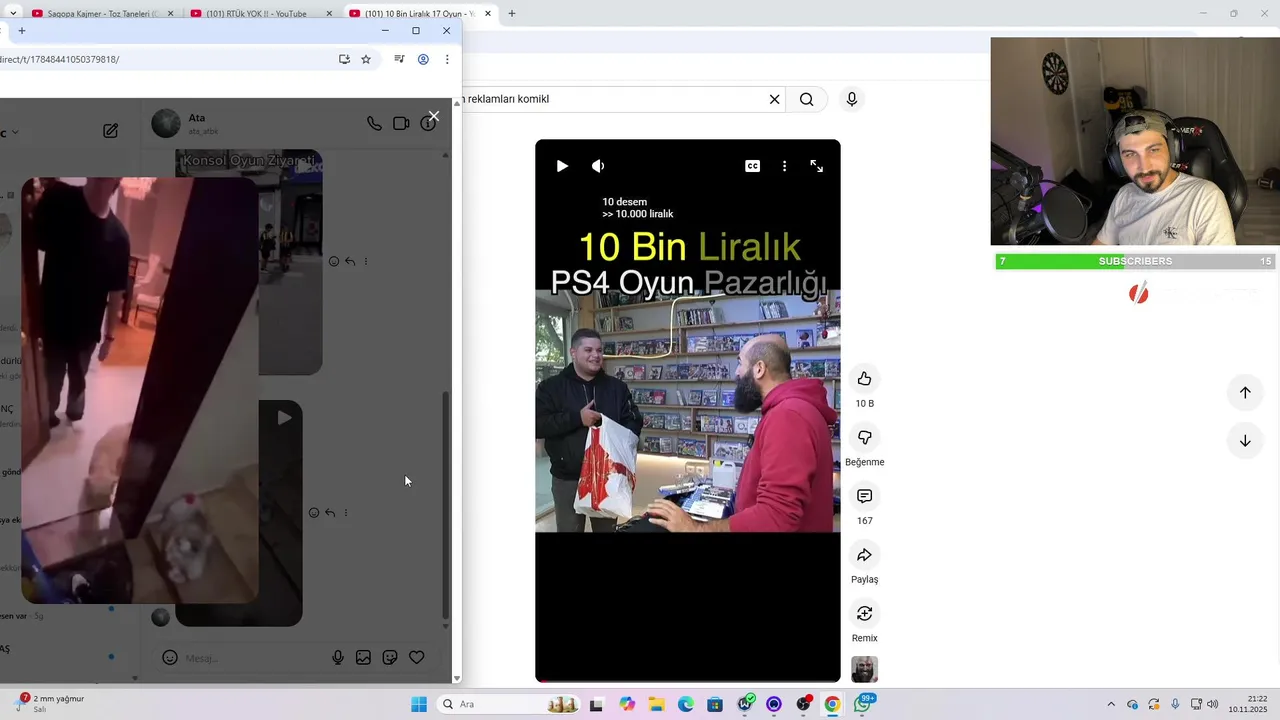Click the Instagram chat vertical scrollbar
This screenshot has height=720, width=1280.
446,505
